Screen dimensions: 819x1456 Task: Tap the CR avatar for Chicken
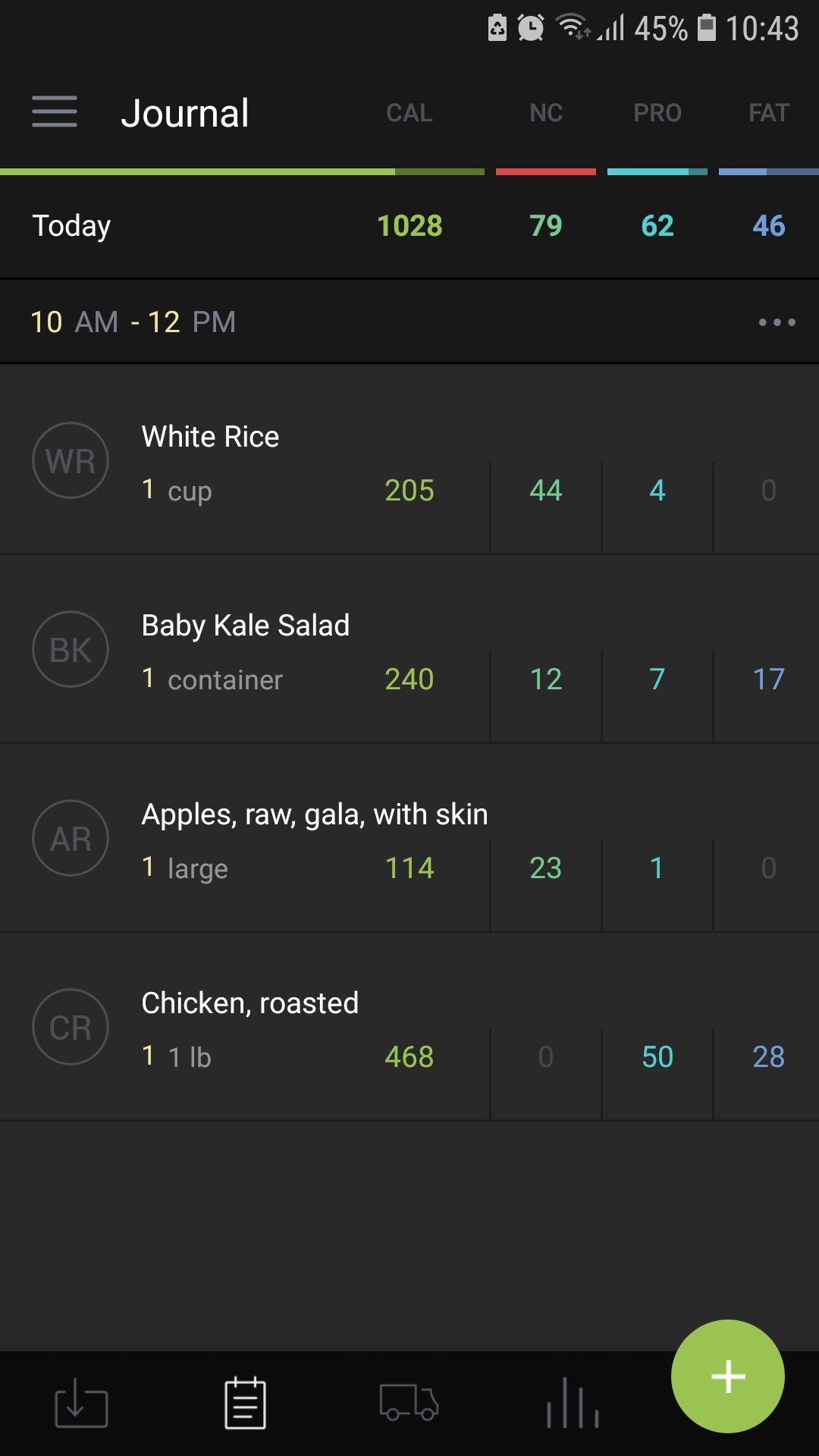coord(71,1027)
